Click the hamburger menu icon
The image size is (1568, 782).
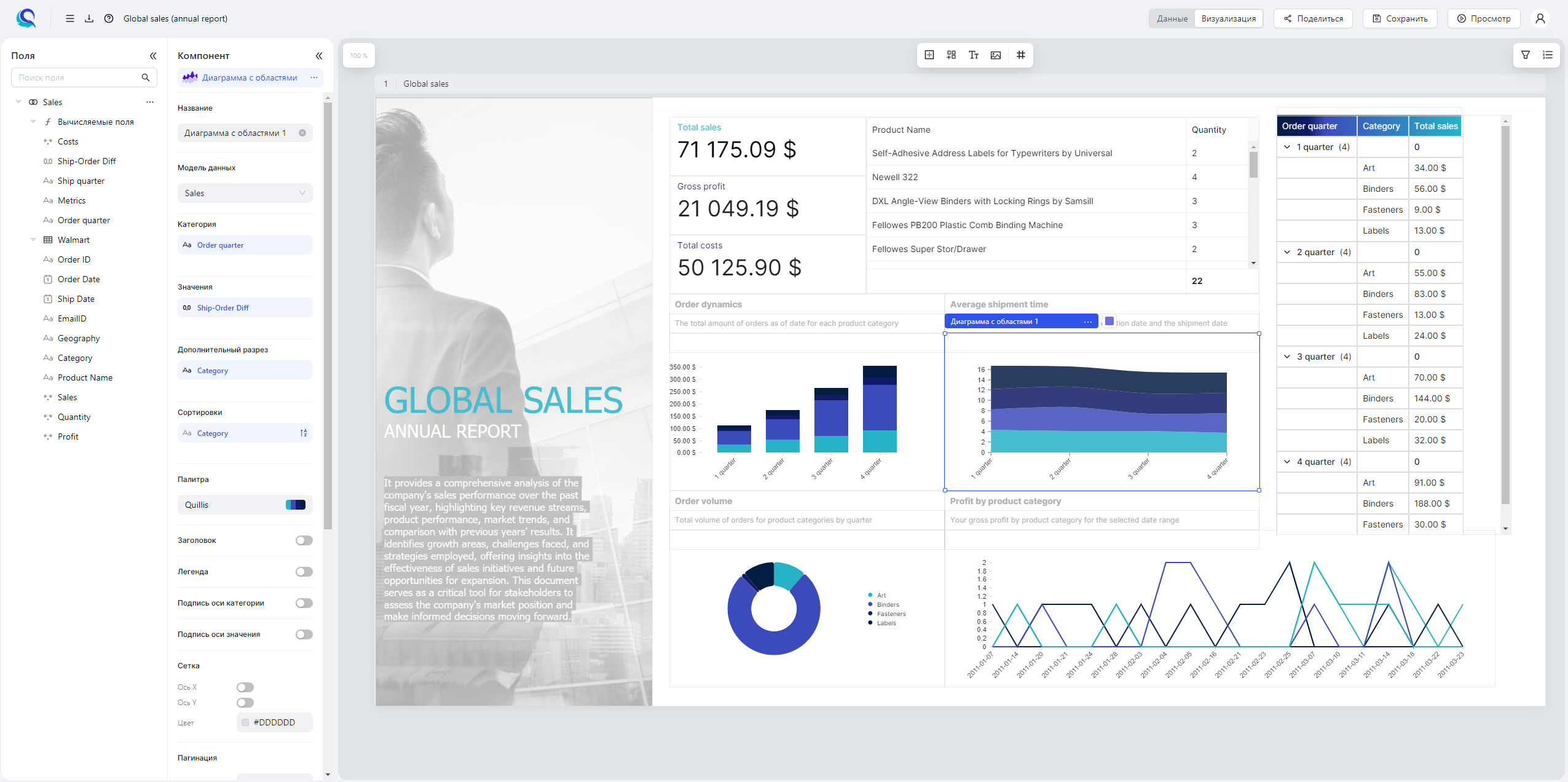pos(70,18)
